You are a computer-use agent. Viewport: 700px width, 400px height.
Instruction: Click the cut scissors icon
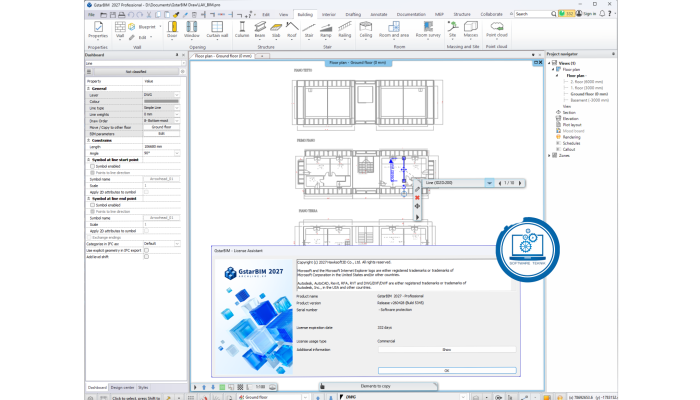(149, 15)
